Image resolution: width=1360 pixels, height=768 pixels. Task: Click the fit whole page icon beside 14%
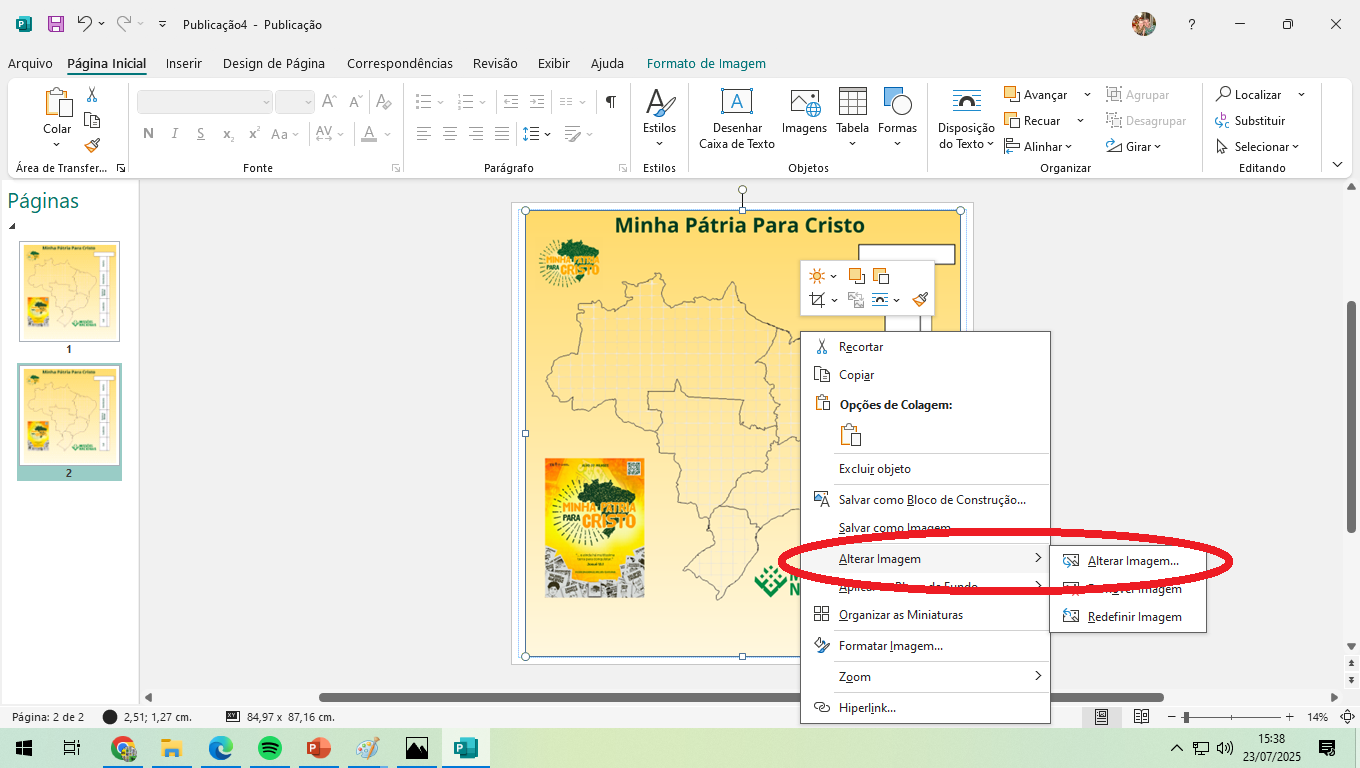(x=1347, y=717)
